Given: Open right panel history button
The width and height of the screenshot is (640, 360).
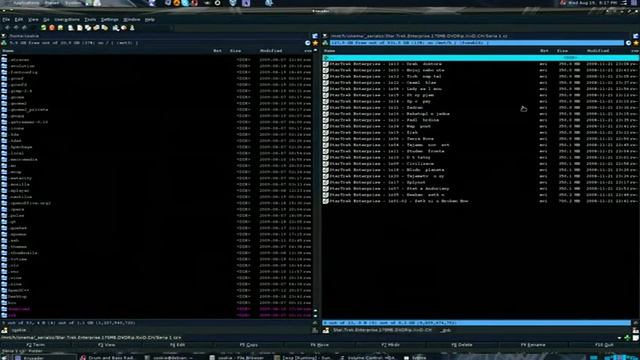Looking at the screenshot, I should (x=629, y=43).
